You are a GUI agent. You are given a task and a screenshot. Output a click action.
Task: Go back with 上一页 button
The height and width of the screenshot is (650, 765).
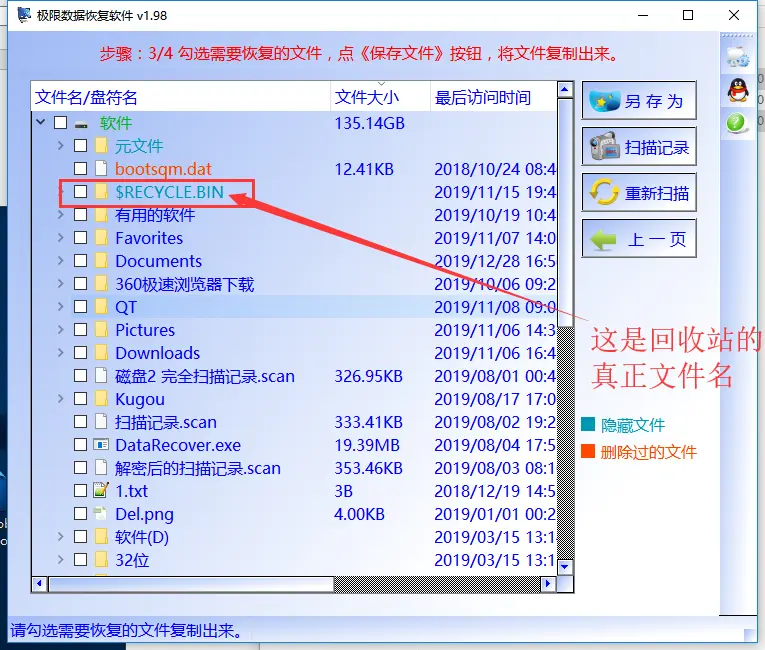click(639, 238)
